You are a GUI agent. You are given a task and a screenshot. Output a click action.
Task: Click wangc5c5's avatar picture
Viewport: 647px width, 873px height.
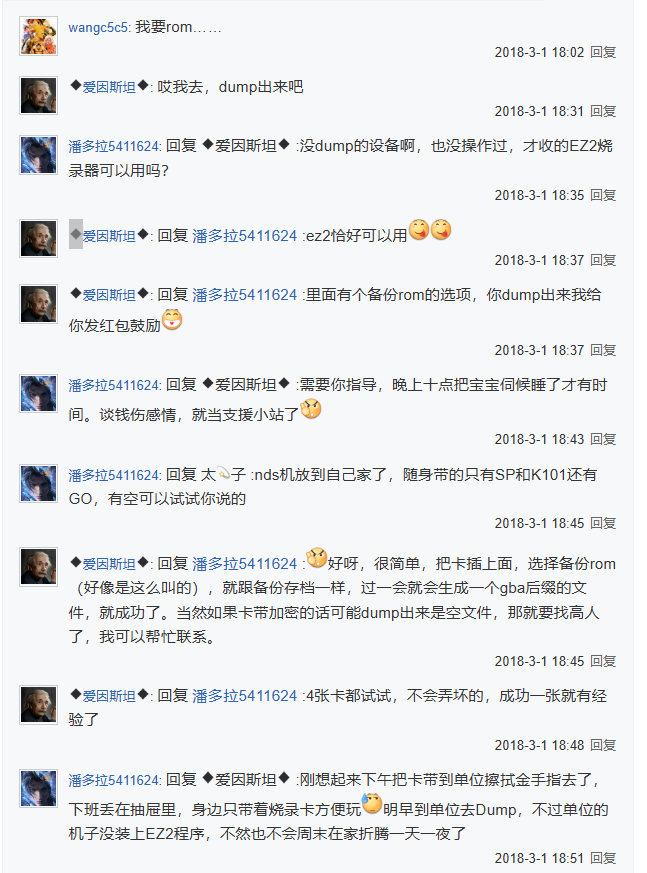38,36
